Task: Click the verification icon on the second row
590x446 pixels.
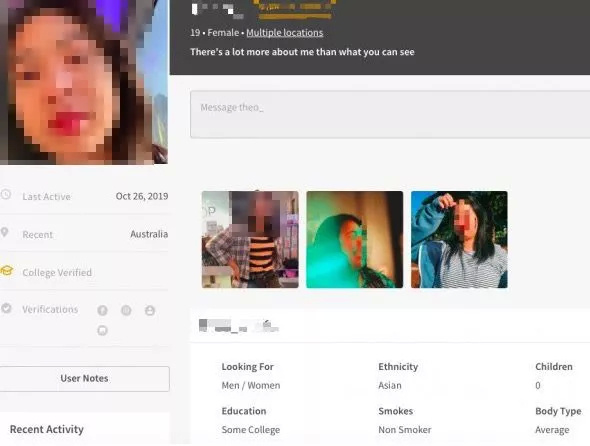Action: click(102, 330)
